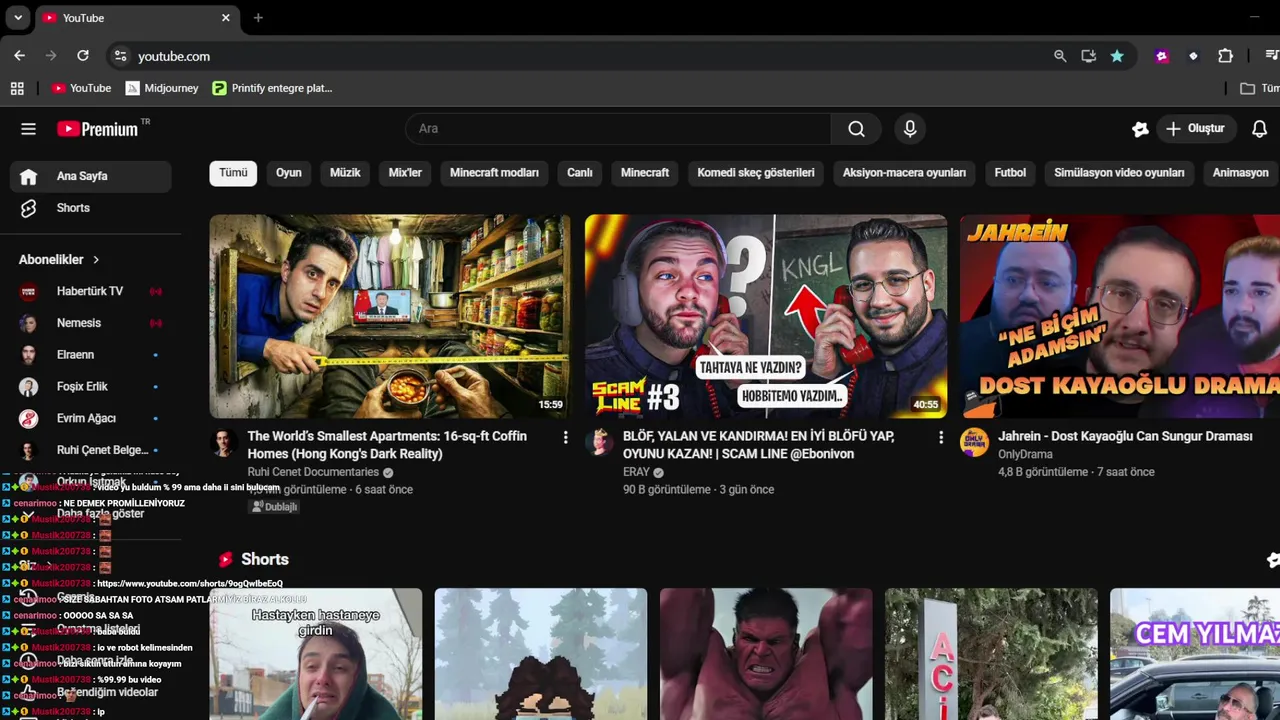
Task: Open the SCAM LINE #3 video thumbnail
Action: [x=766, y=316]
